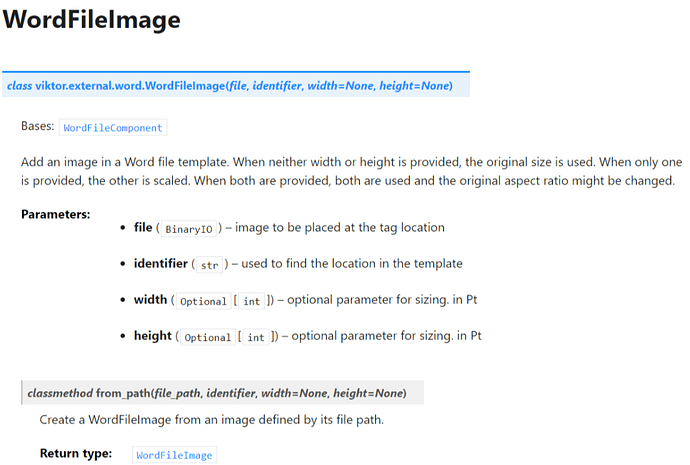Click the identifier parameter name
Image resolution: width=690 pixels, height=465 pixels.
pyautogui.click(x=161, y=264)
